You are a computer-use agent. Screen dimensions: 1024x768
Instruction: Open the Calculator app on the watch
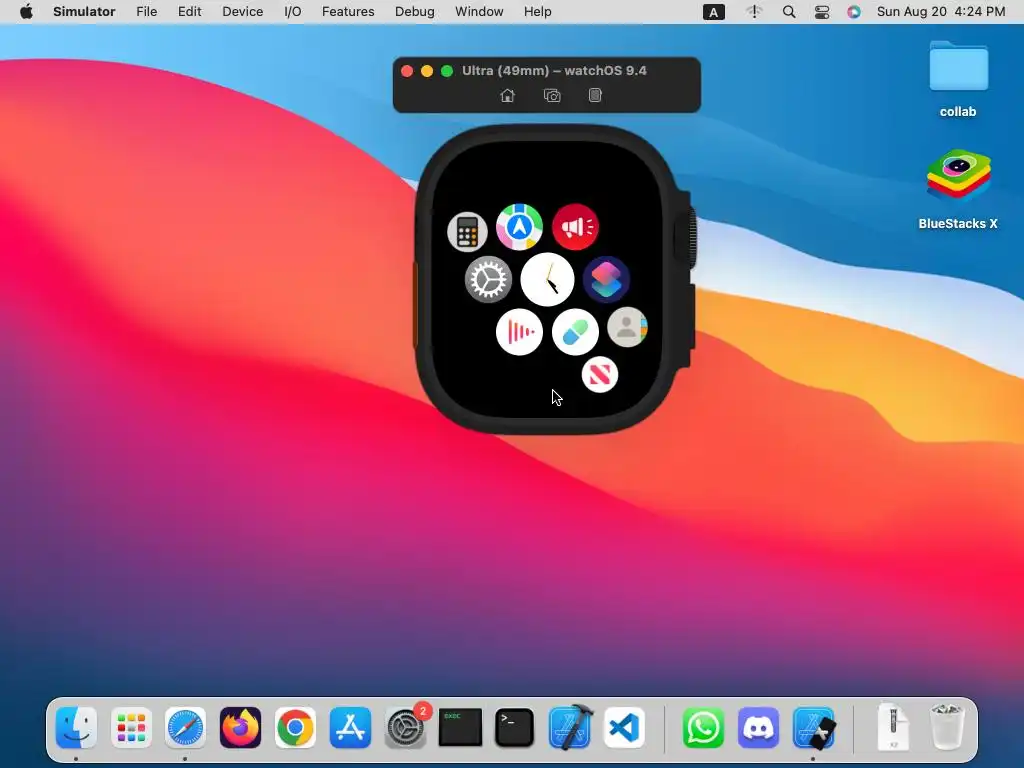pos(467,231)
